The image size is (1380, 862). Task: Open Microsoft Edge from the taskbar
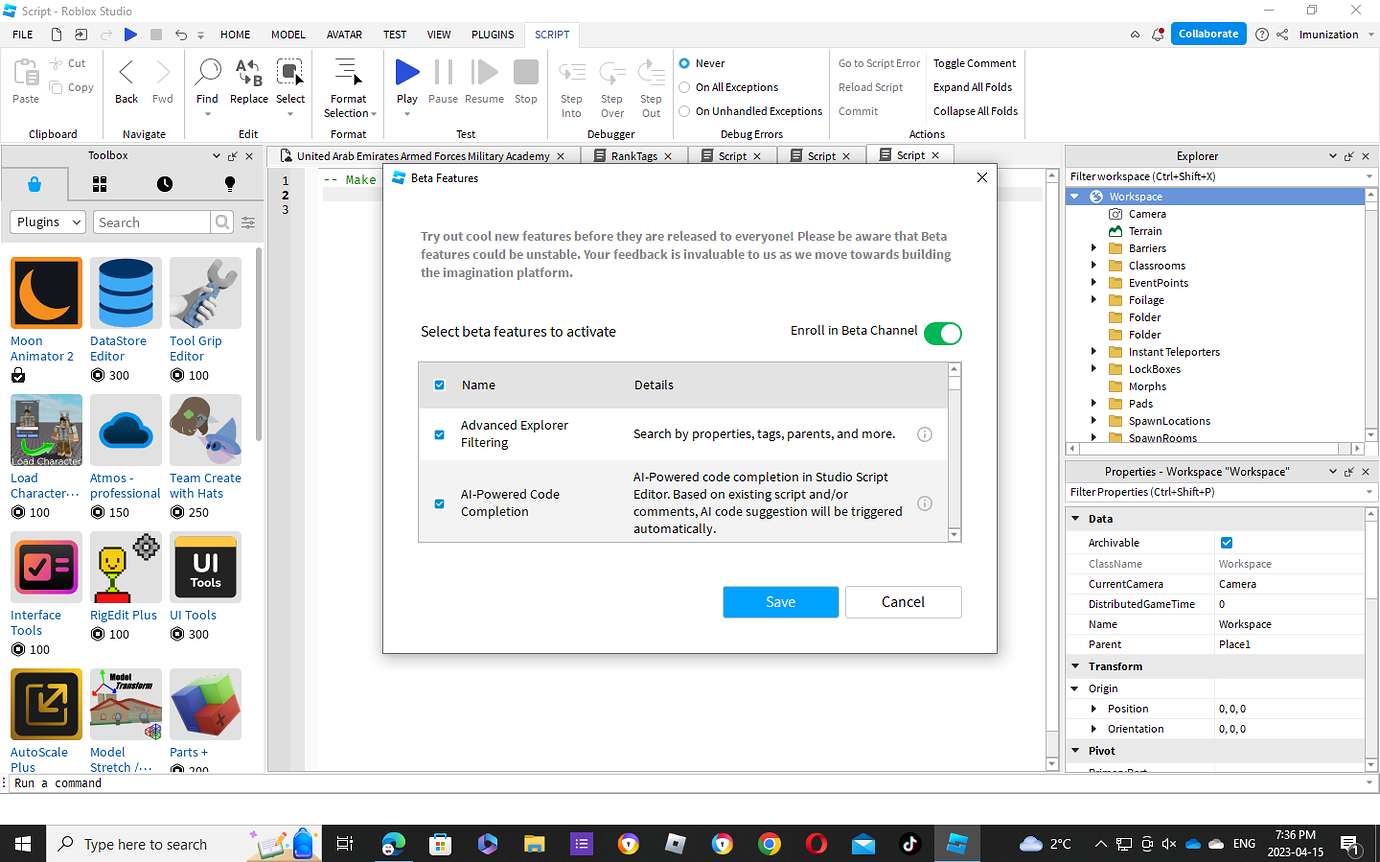pyautogui.click(x=393, y=844)
